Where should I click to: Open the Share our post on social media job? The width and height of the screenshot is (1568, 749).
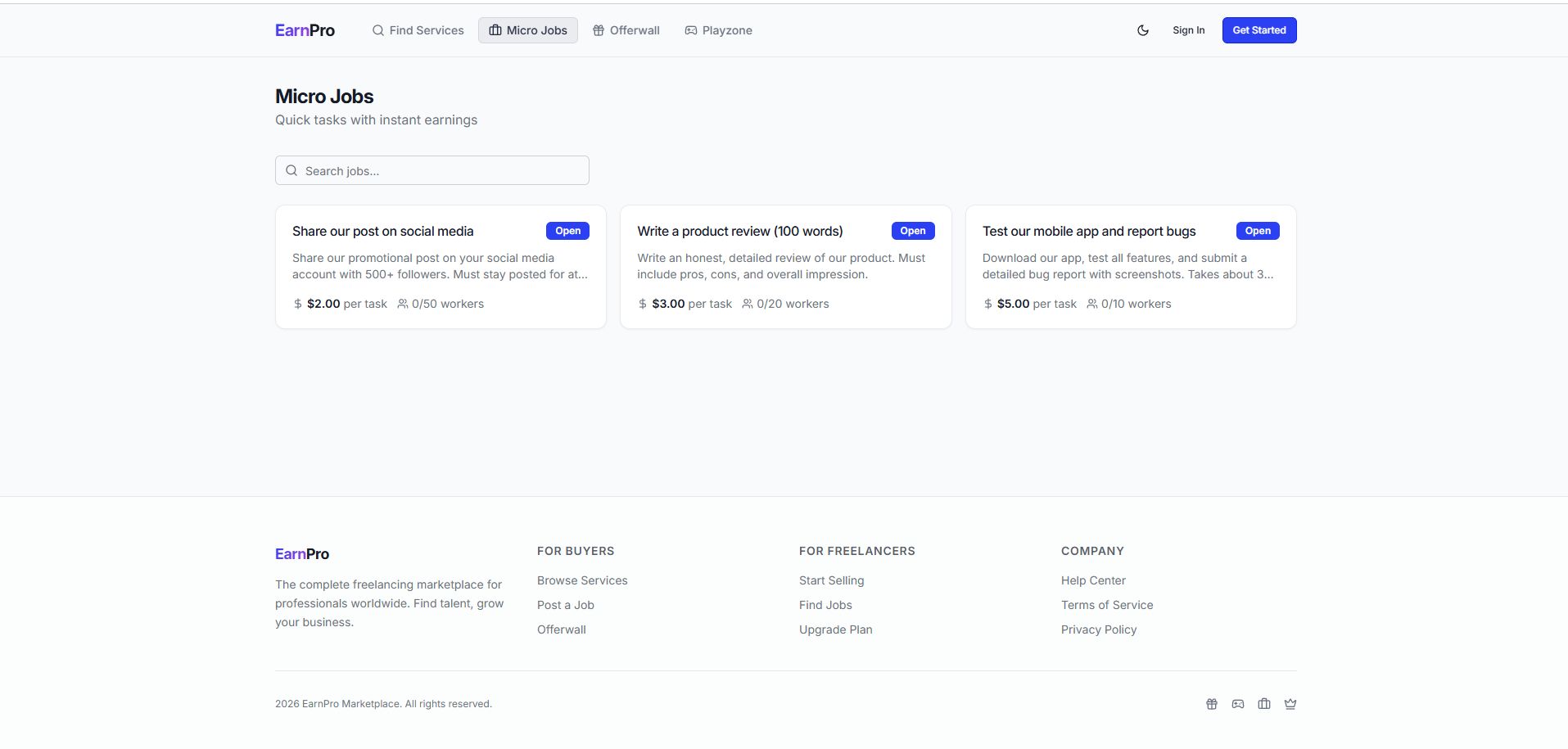[x=383, y=232]
